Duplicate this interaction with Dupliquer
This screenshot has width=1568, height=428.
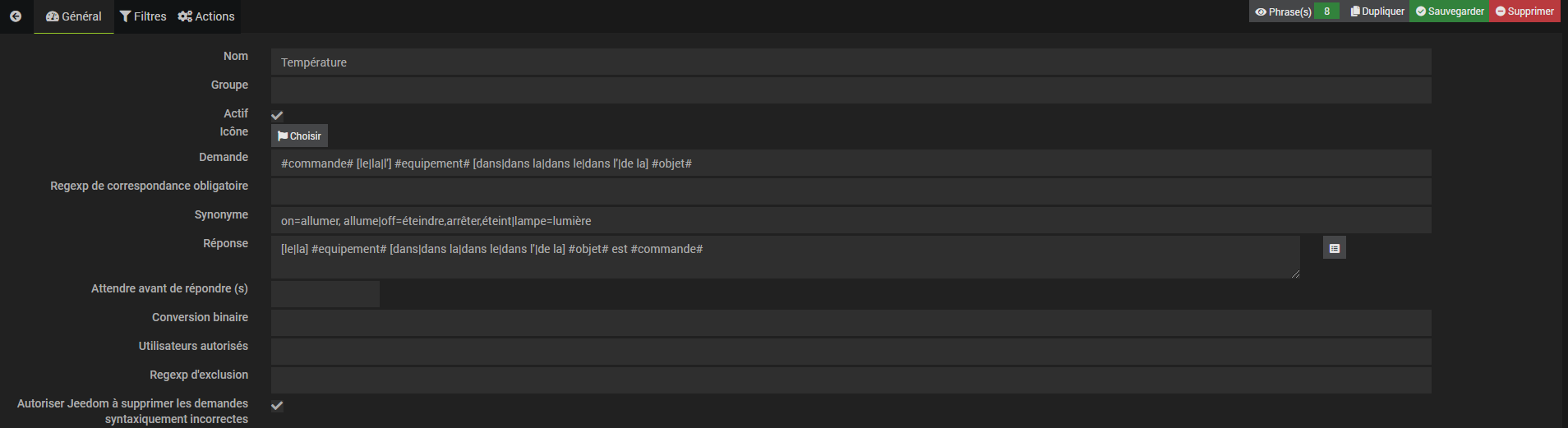[1377, 12]
